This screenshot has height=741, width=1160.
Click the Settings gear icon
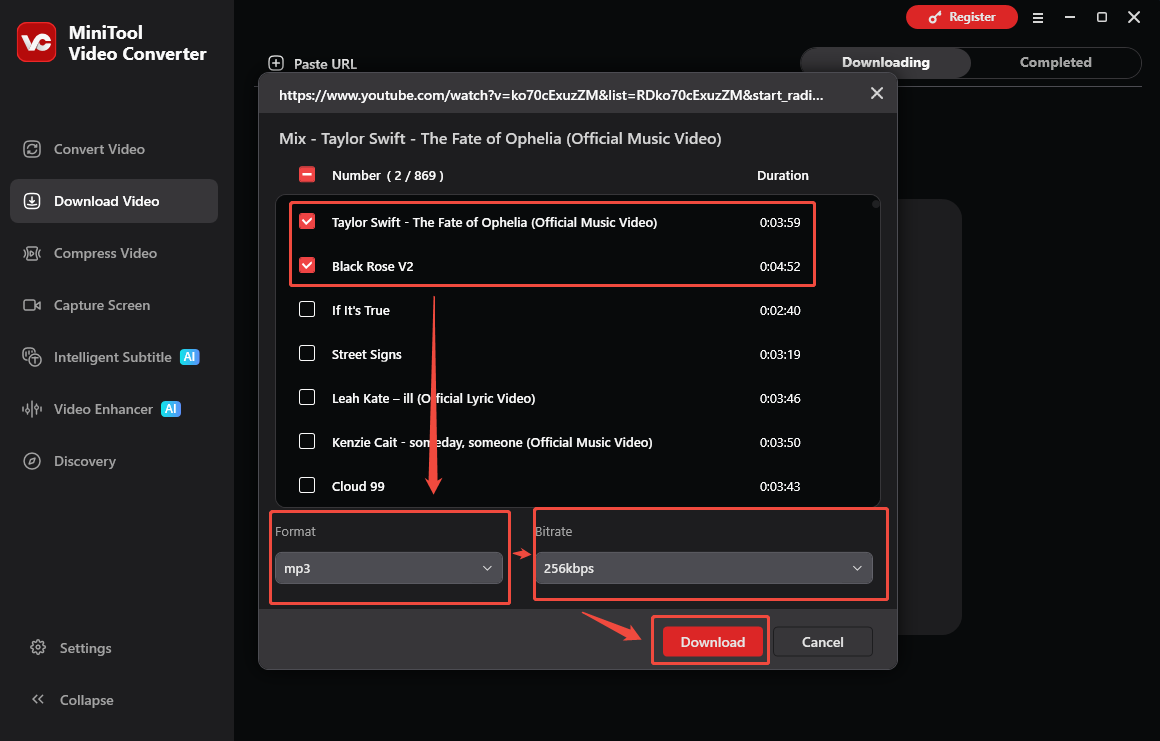click(x=38, y=648)
